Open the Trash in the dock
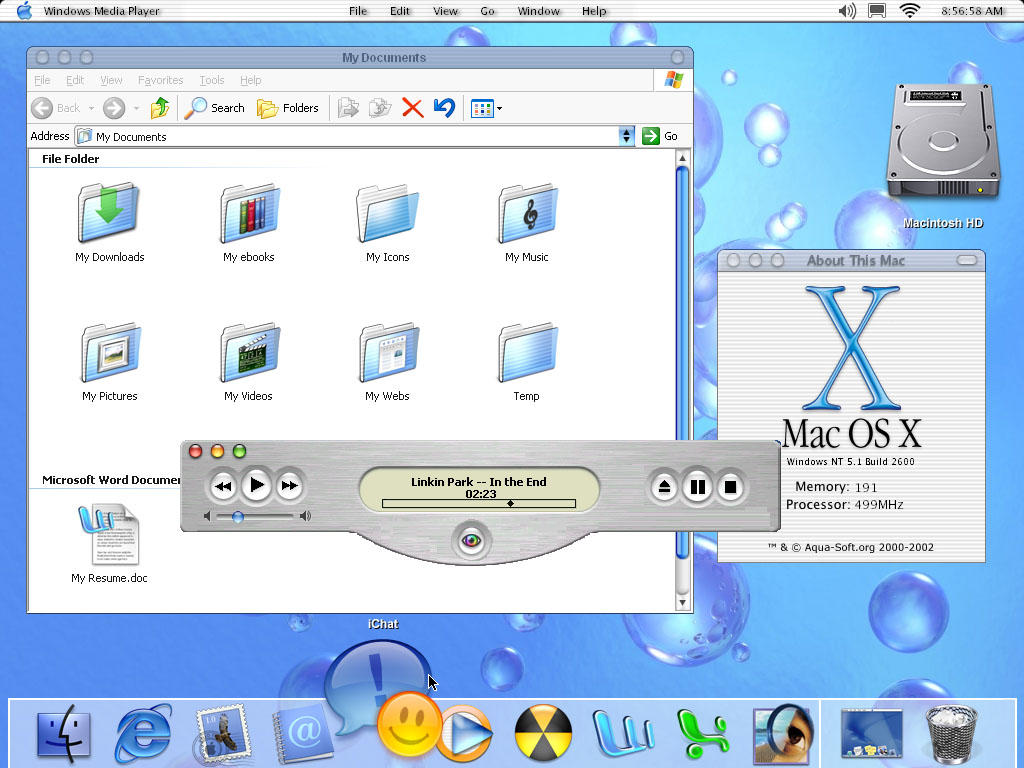 point(952,734)
